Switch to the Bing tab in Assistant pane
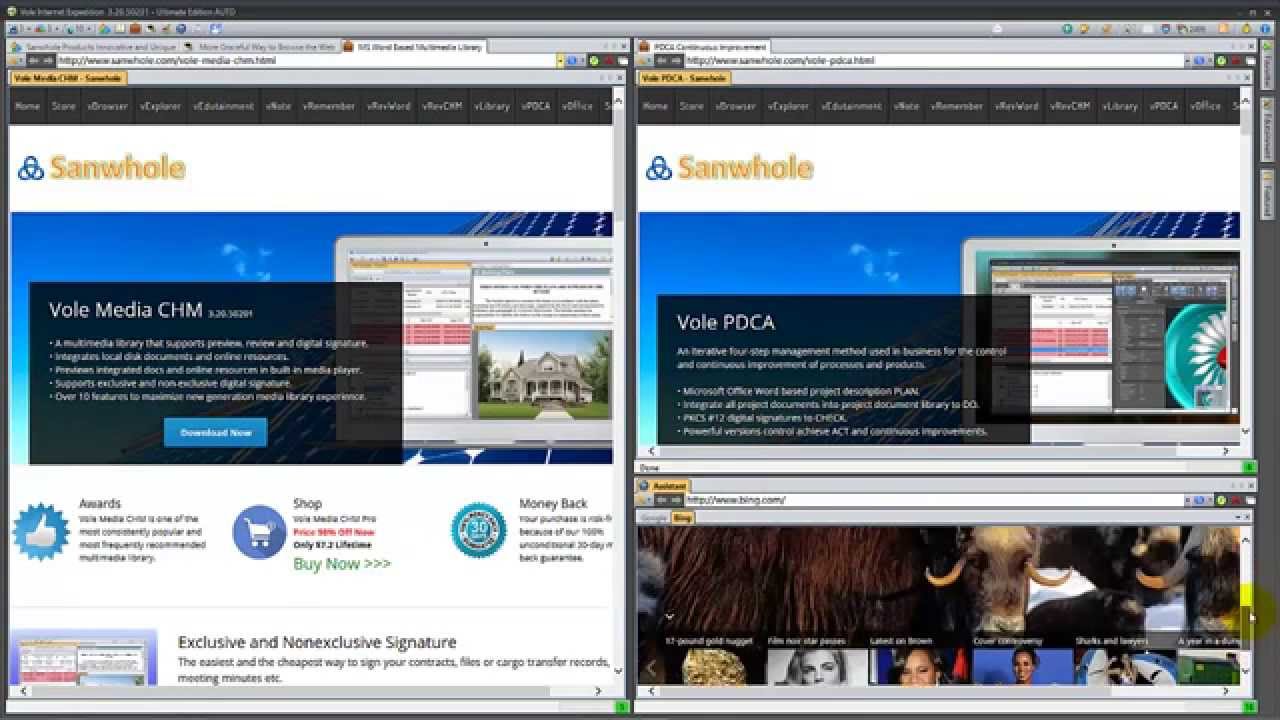Viewport: 1280px width, 720px height. click(682, 518)
